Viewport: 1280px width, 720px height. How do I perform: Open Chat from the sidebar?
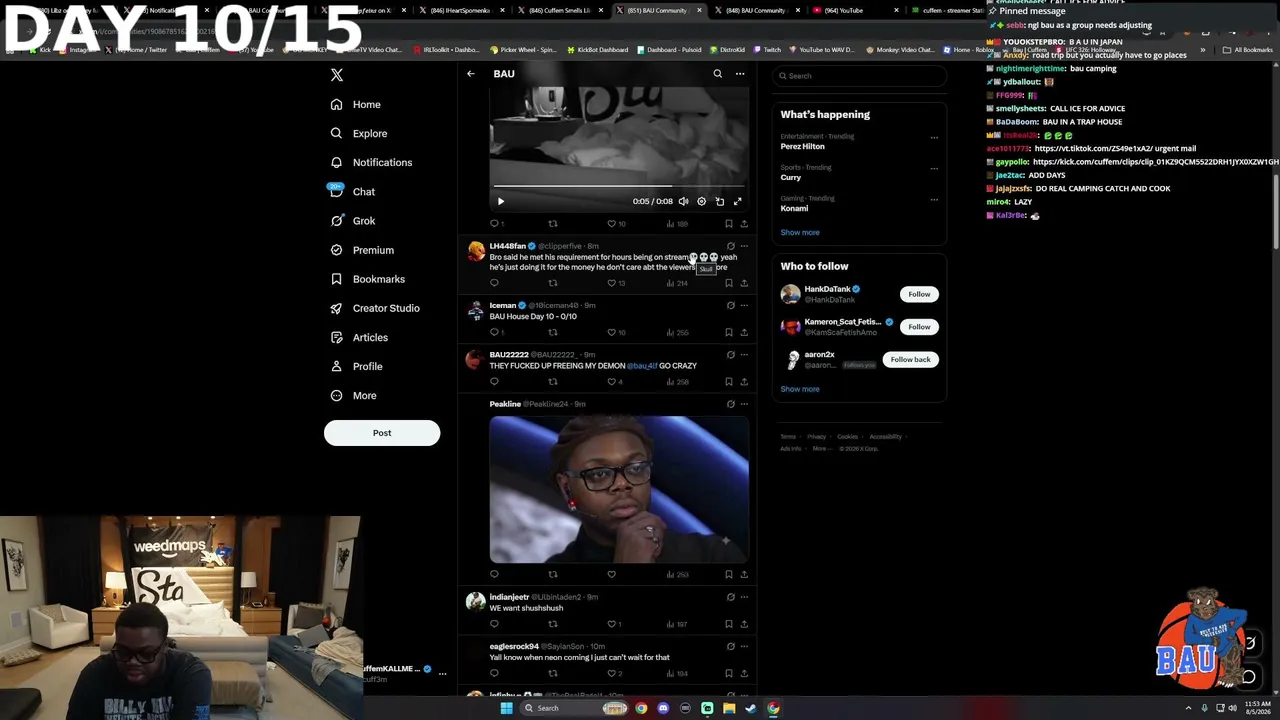coord(352,191)
